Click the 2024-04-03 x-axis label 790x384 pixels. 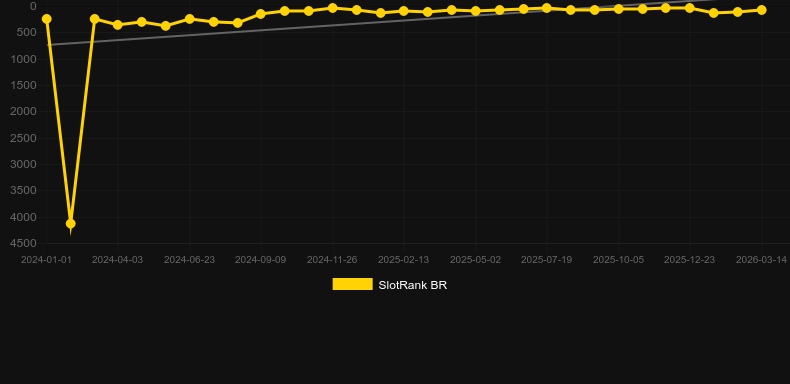coord(117,260)
